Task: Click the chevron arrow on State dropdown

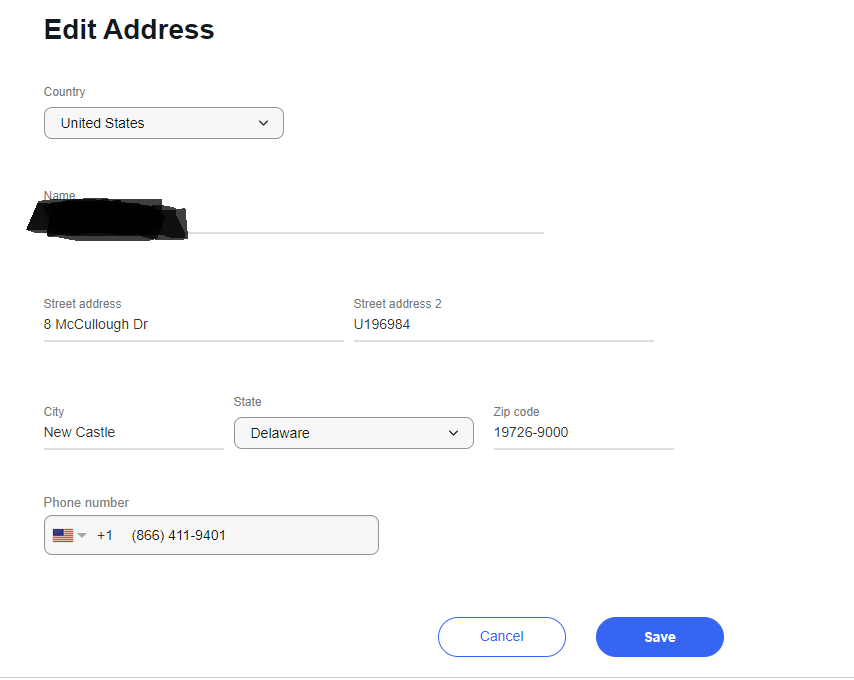Action: coord(454,433)
